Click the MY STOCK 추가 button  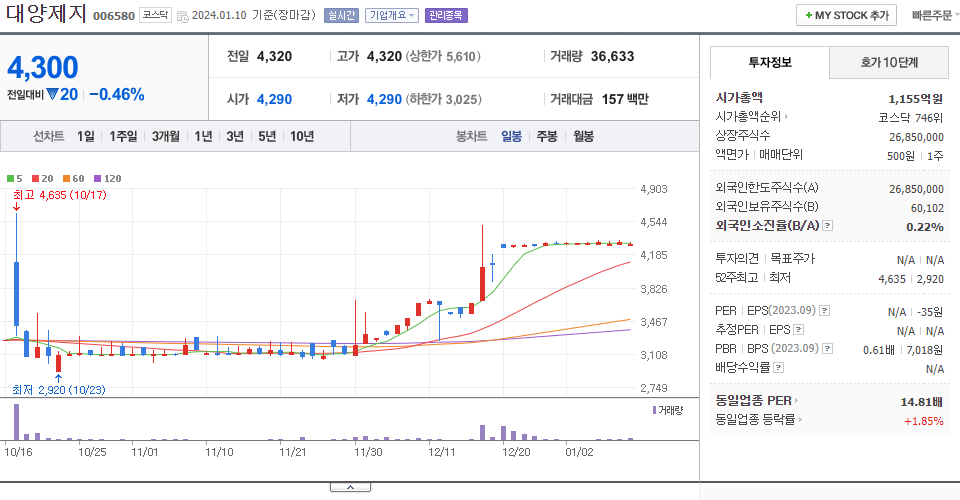846,15
